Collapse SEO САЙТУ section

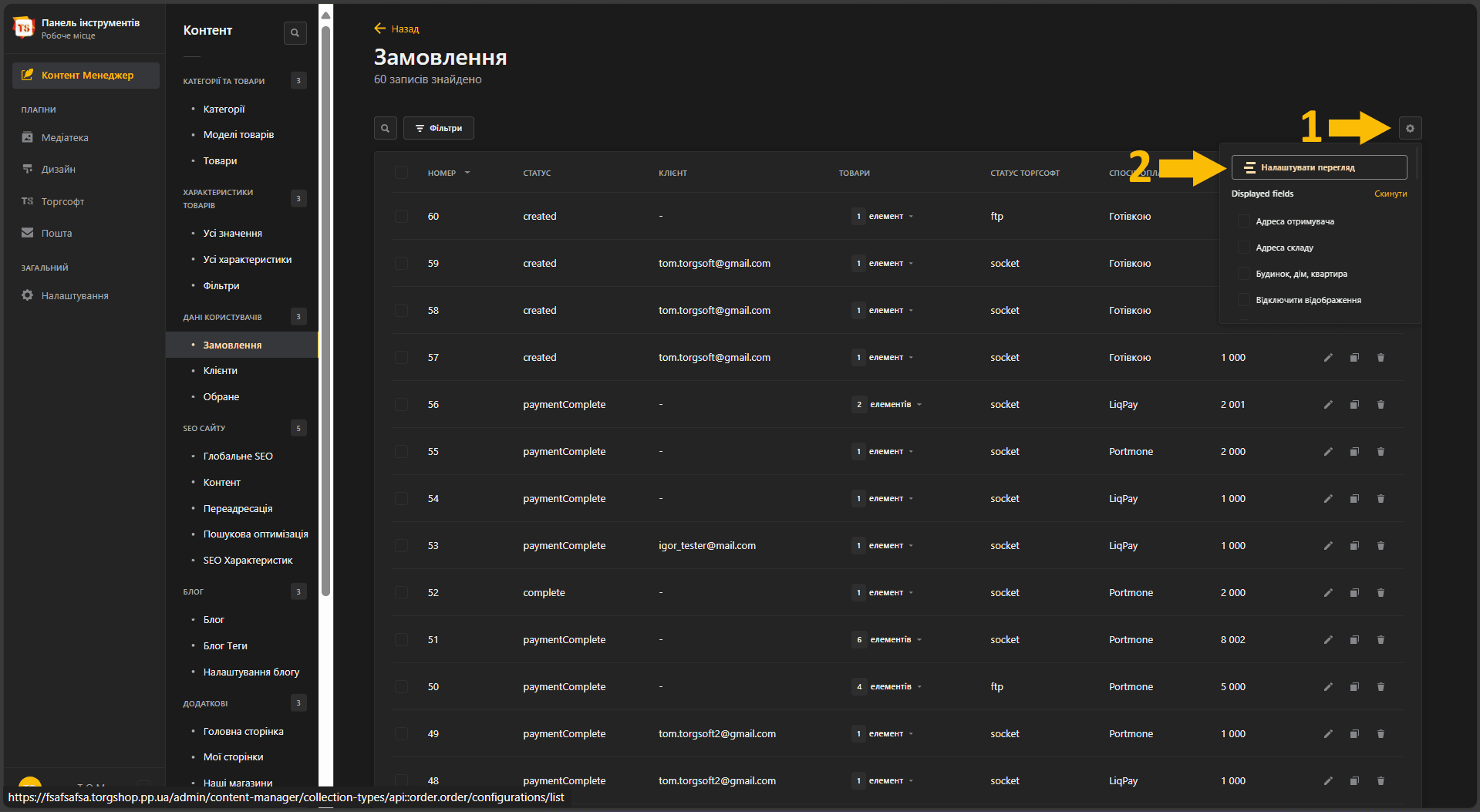244,428
